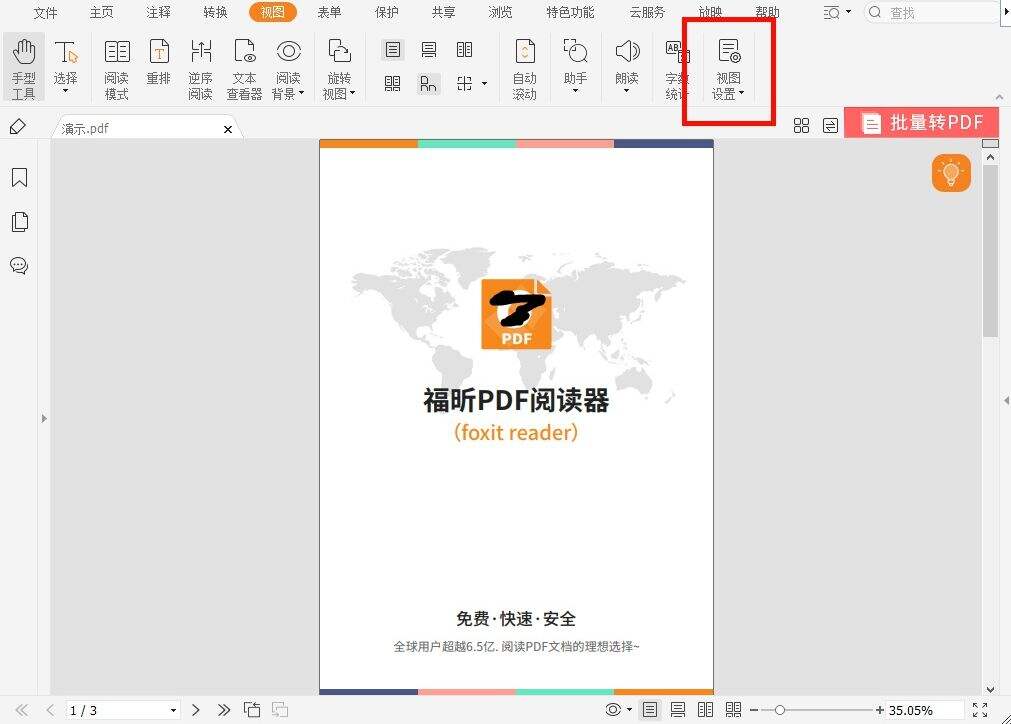Open 字数统计 word count
The image size is (1011, 724).
coord(676,65)
